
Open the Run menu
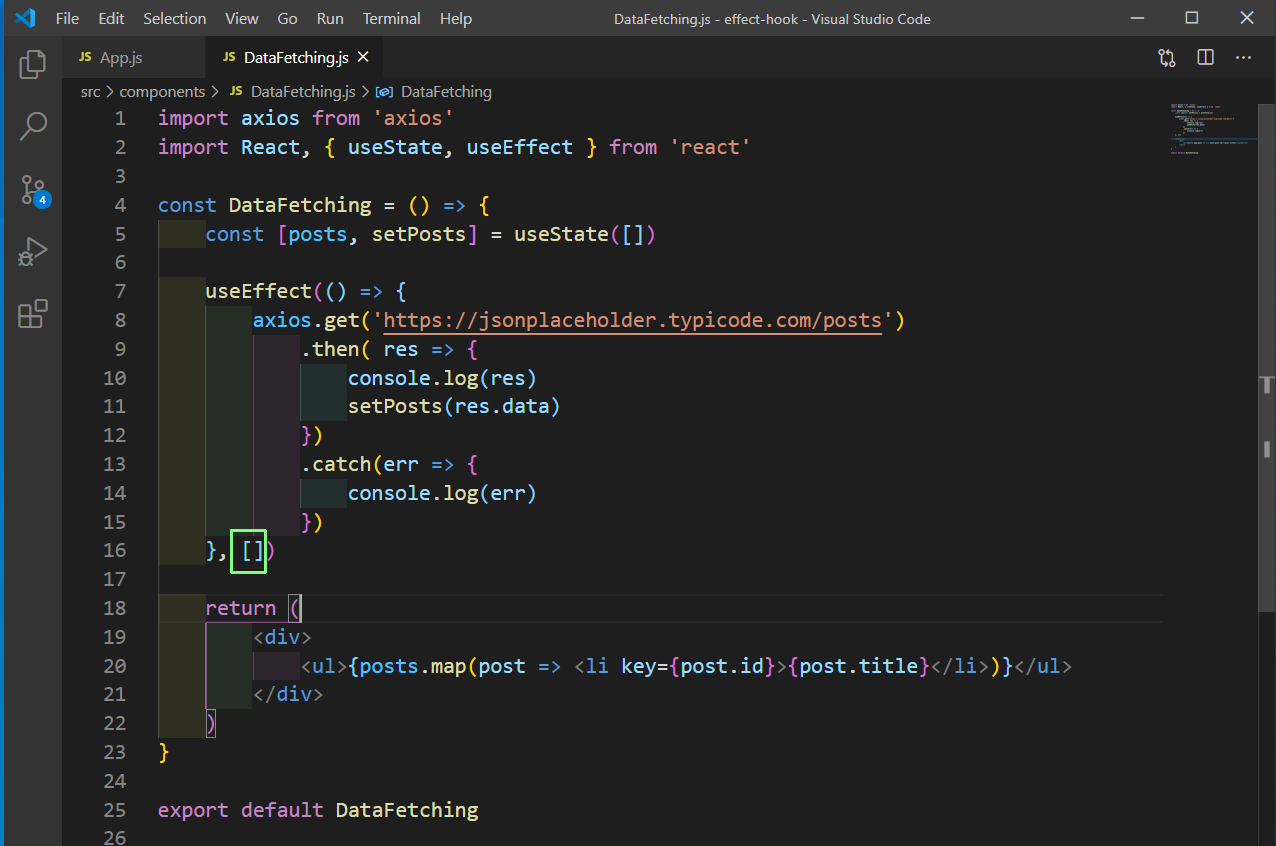pos(330,18)
